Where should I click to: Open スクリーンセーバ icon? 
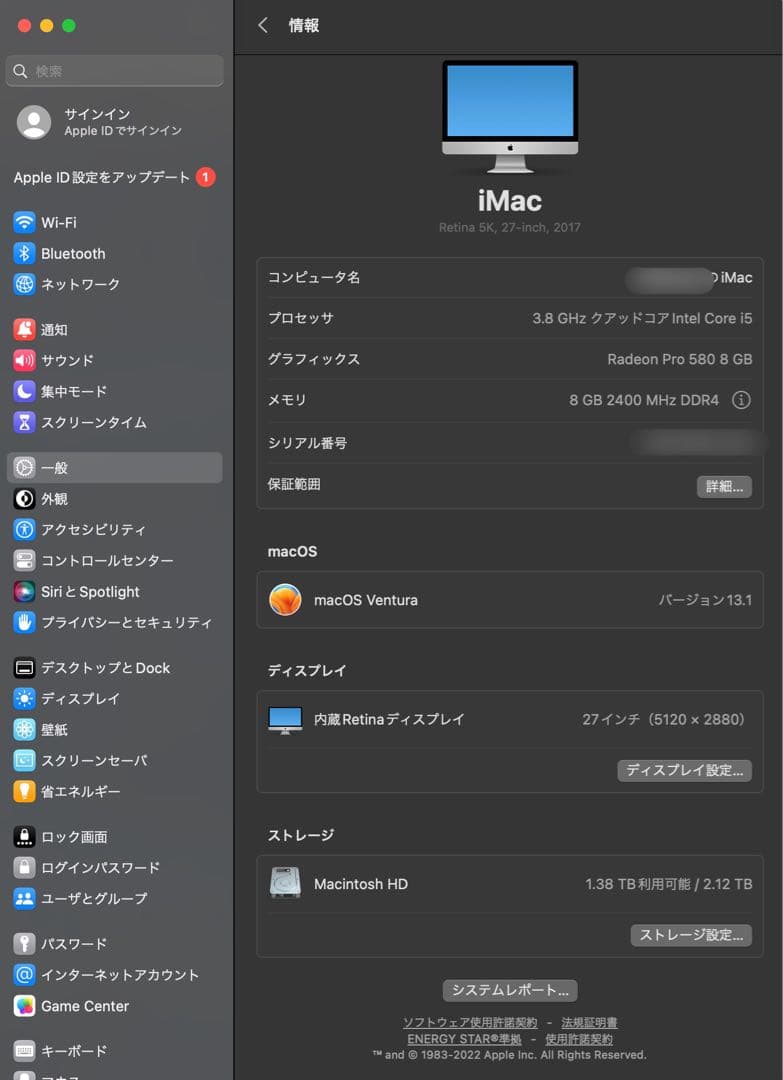click(24, 760)
